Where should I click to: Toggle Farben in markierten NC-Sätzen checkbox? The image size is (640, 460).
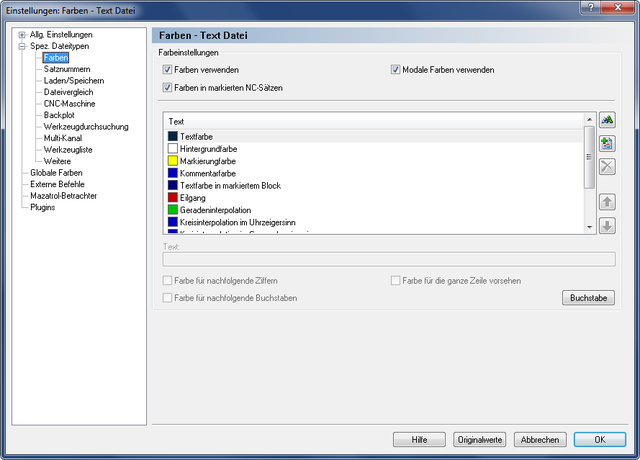point(167,87)
